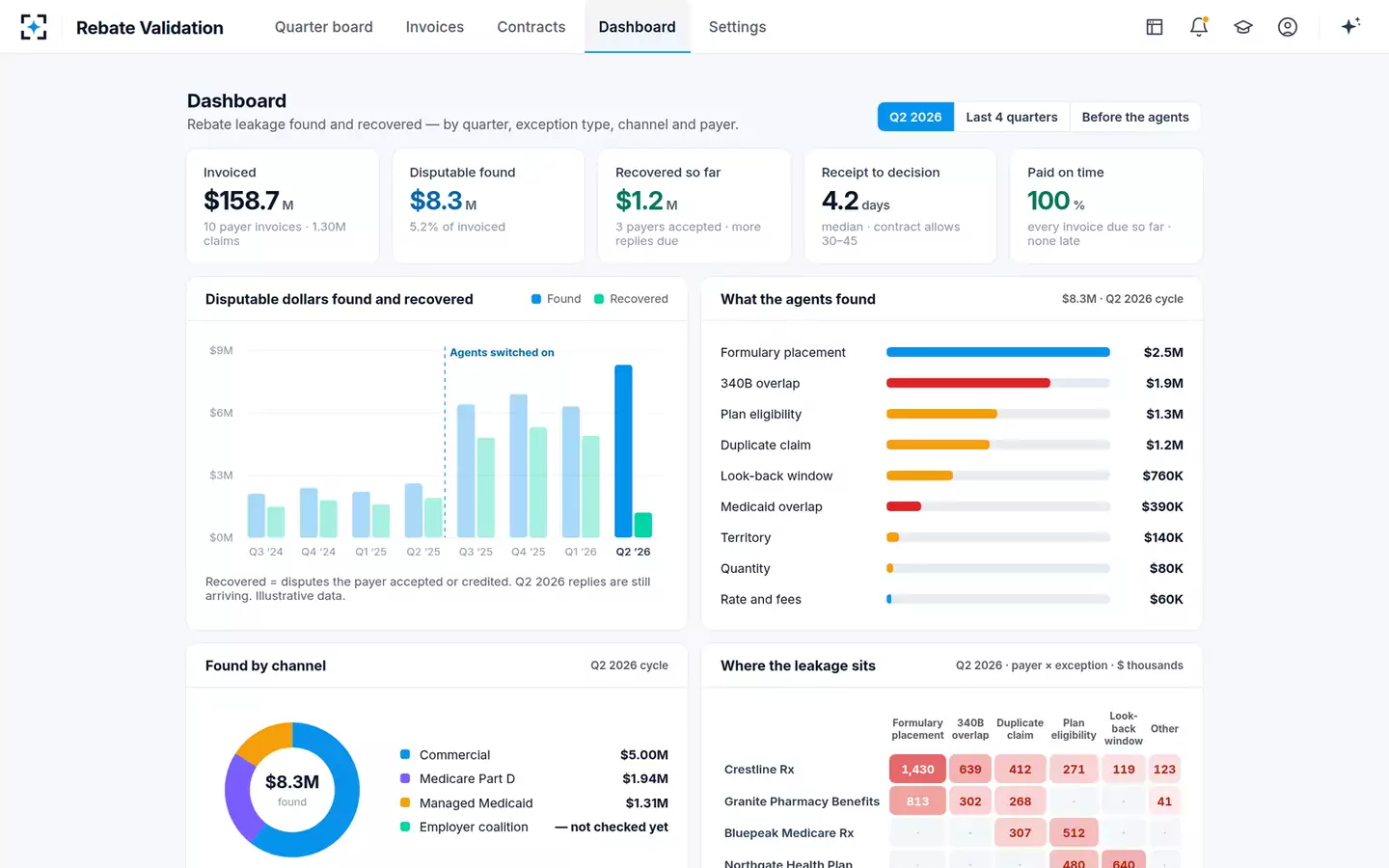This screenshot has width=1389, height=868.
Task: Click the Employer coalition legend square
Action: [405, 827]
